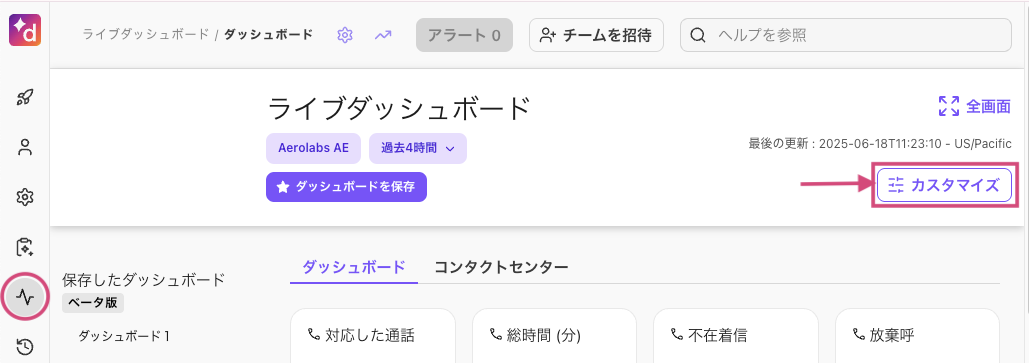Click the ヘルプを参照 search field

(846, 35)
